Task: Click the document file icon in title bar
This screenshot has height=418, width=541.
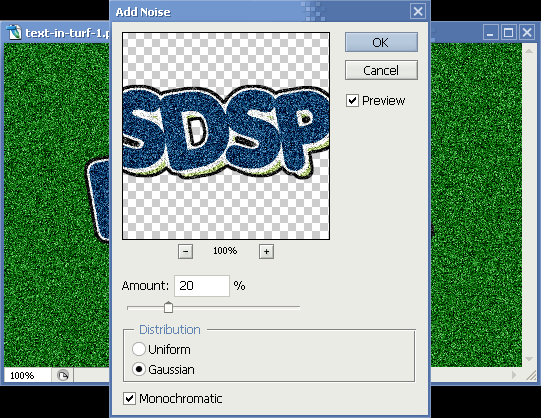Action: pos(14,33)
